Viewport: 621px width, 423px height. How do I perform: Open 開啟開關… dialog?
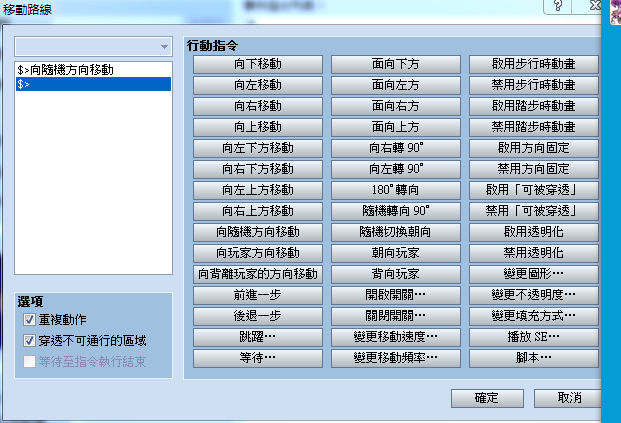tap(396, 295)
